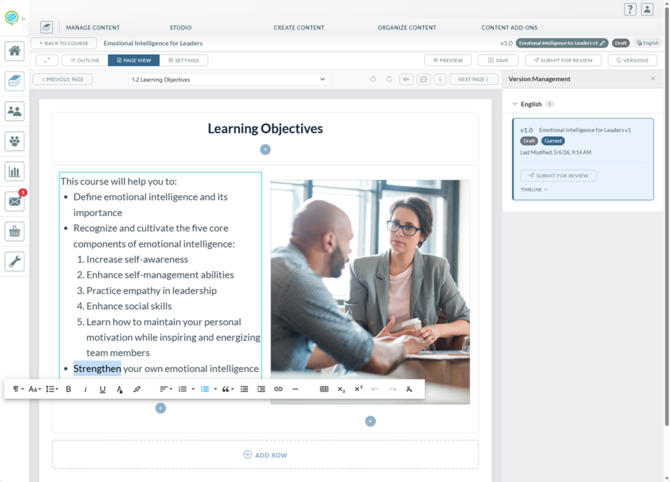Click the increase indent icon

click(x=261, y=389)
